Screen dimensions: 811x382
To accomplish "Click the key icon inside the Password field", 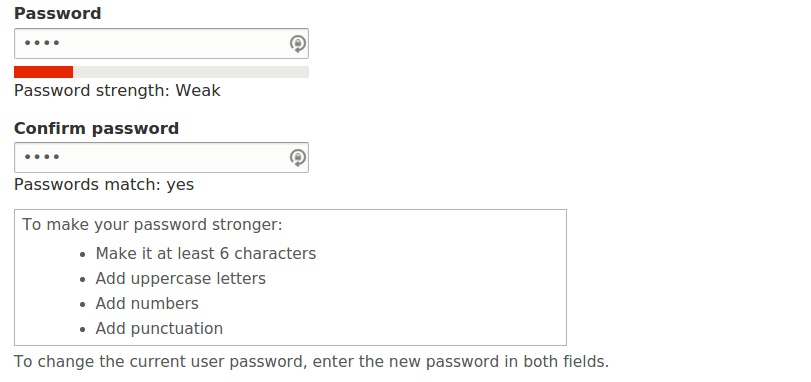I will point(297,44).
